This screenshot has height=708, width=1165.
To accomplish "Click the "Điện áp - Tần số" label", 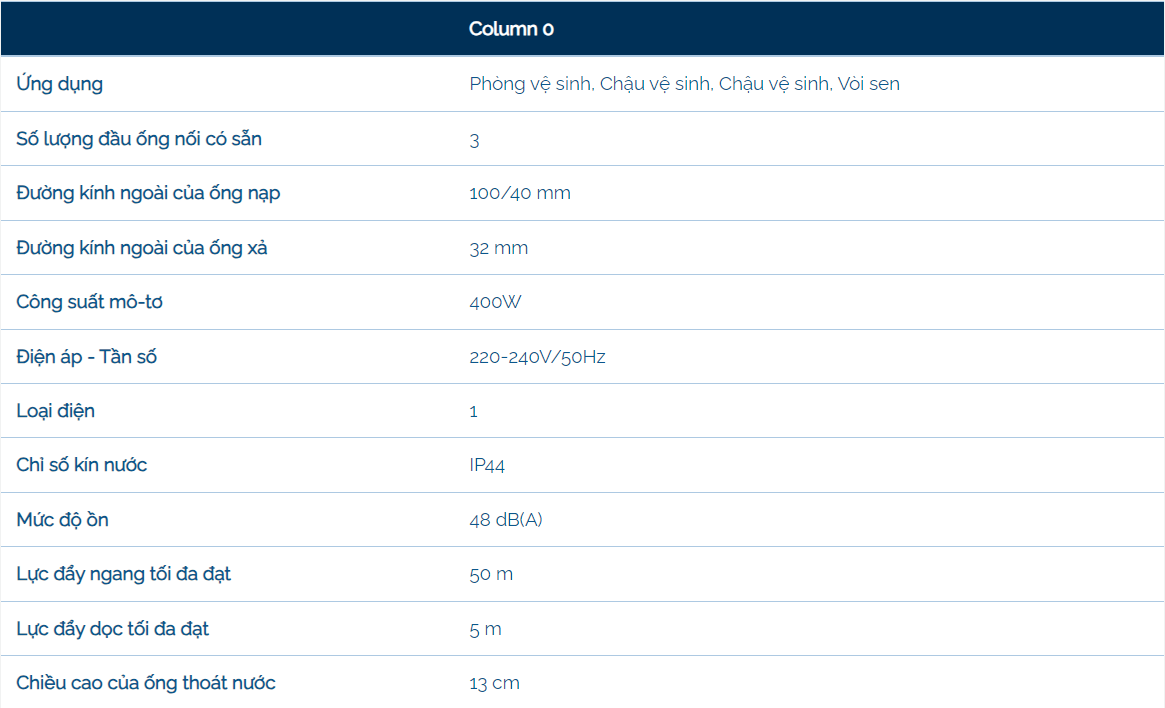I will coord(87,357).
